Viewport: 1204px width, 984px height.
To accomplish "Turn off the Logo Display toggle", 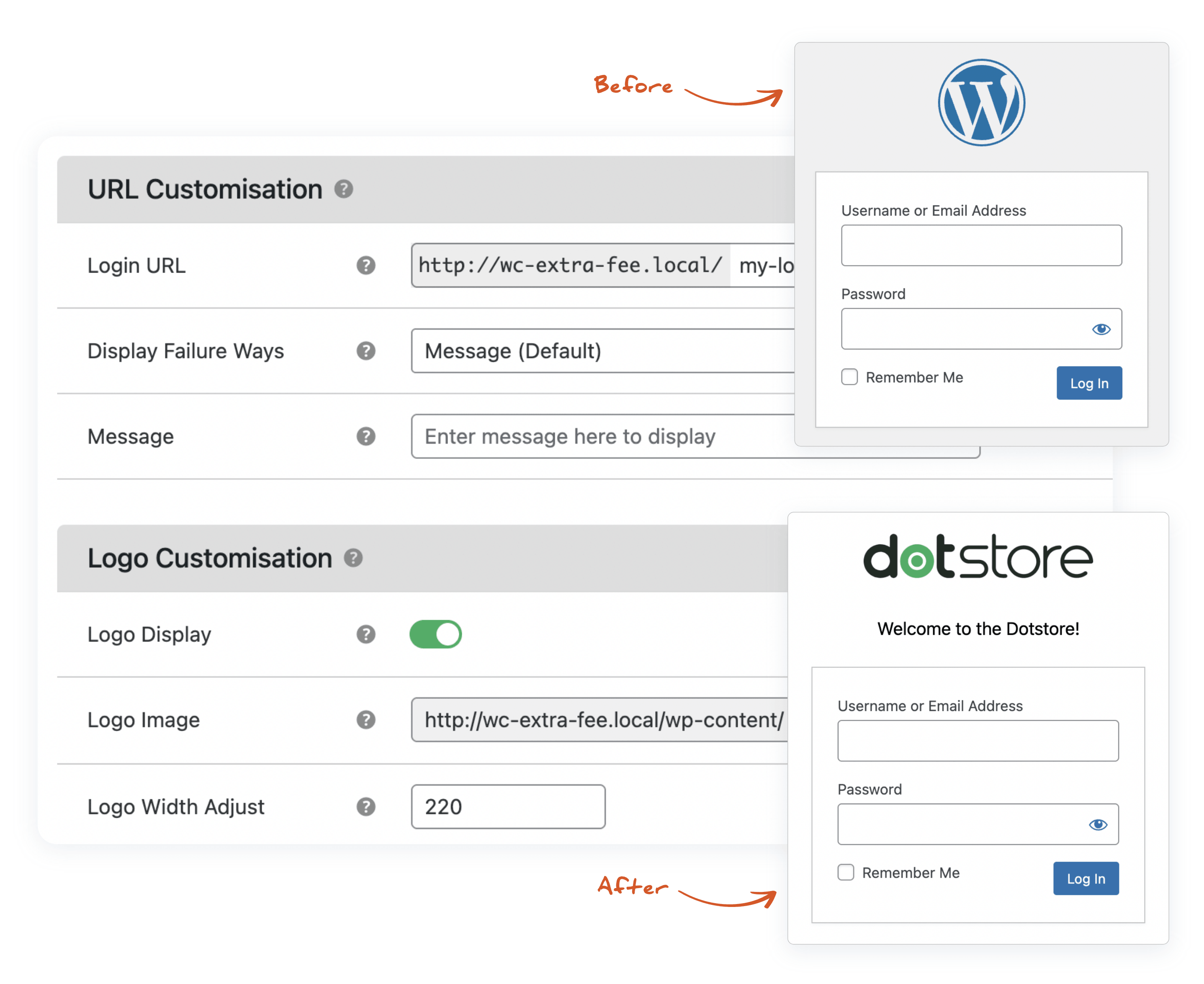I will pos(436,634).
